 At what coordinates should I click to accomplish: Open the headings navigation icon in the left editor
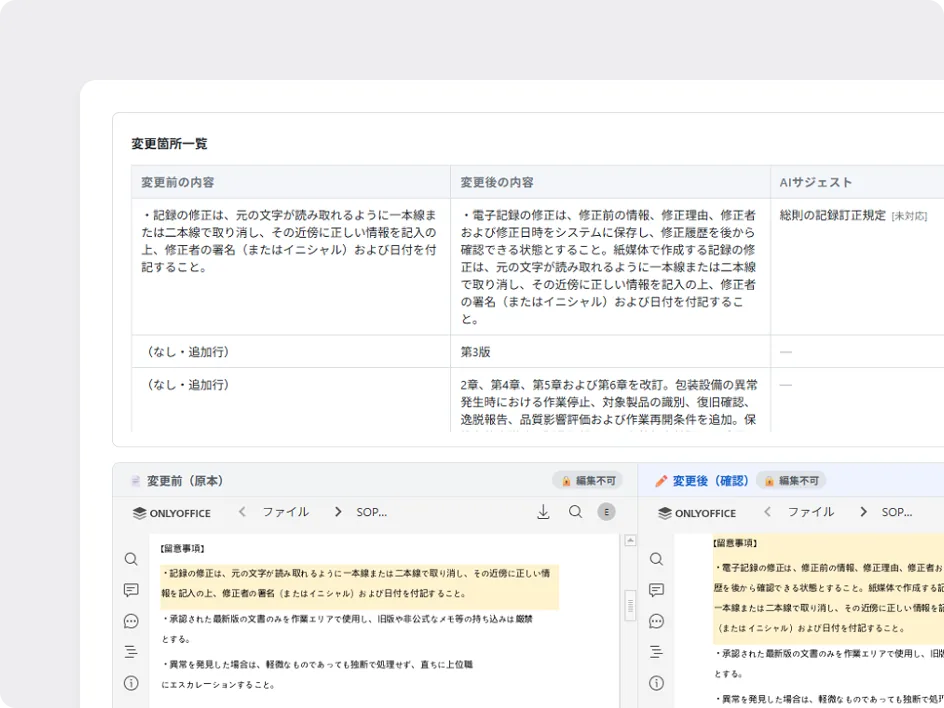[x=131, y=652]
